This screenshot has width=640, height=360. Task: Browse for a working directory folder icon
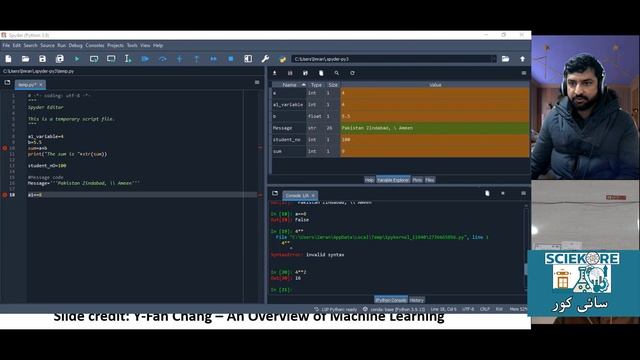505,59
